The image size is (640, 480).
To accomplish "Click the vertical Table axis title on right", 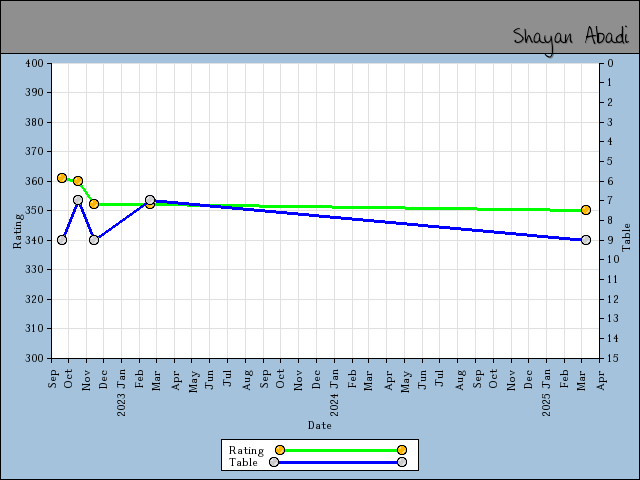I will pos(626,238).
